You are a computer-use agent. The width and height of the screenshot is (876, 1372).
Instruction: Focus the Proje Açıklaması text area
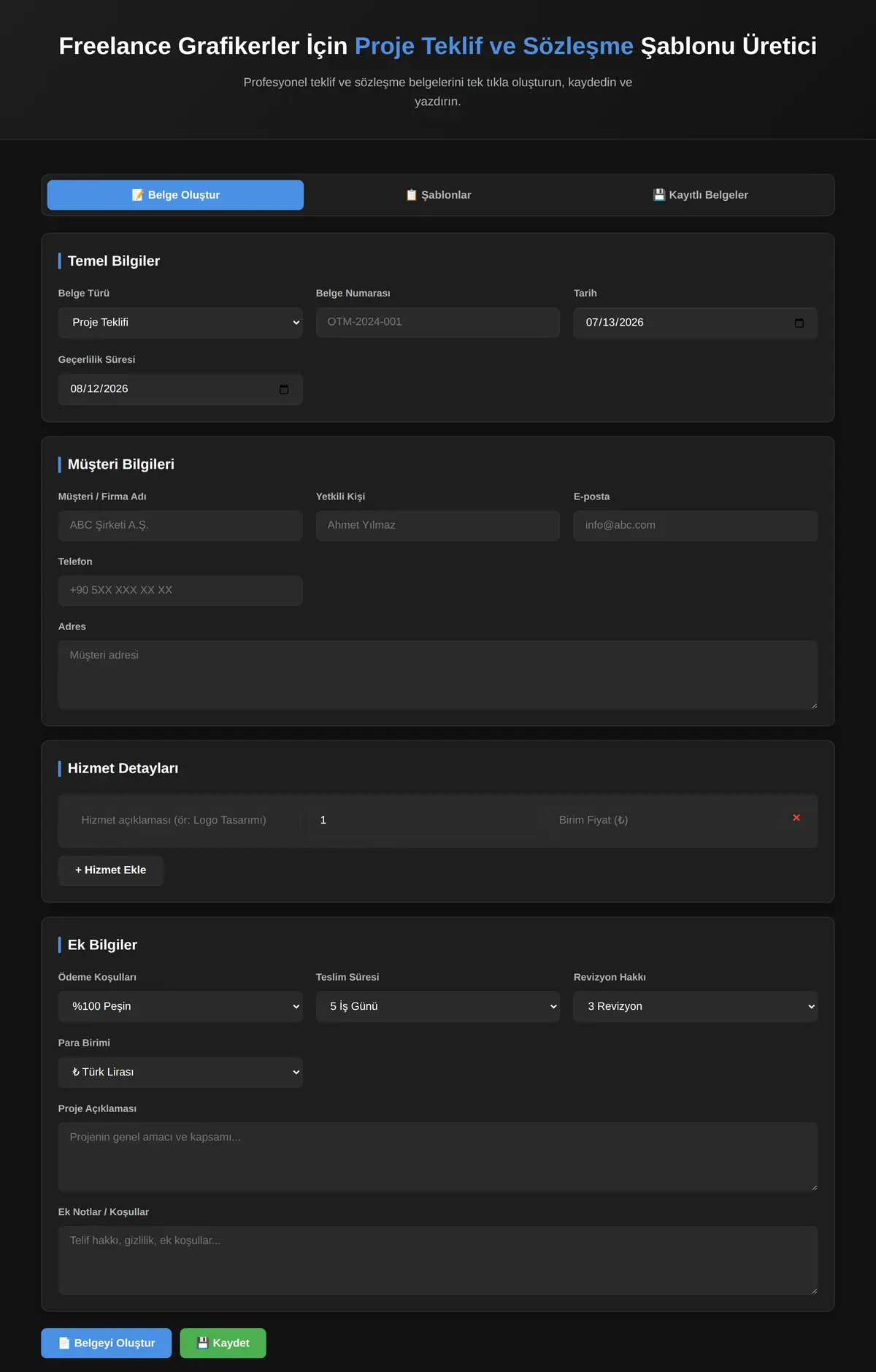[x=438, y=1157]
